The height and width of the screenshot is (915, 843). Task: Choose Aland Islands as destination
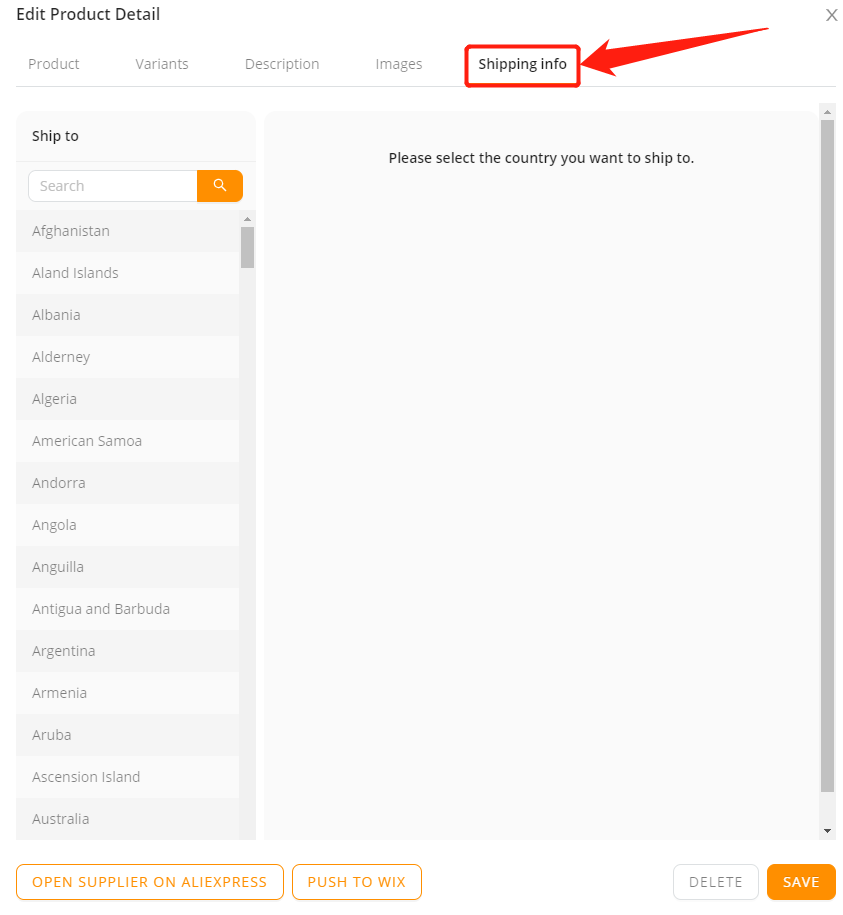click(x=128, y=273)
